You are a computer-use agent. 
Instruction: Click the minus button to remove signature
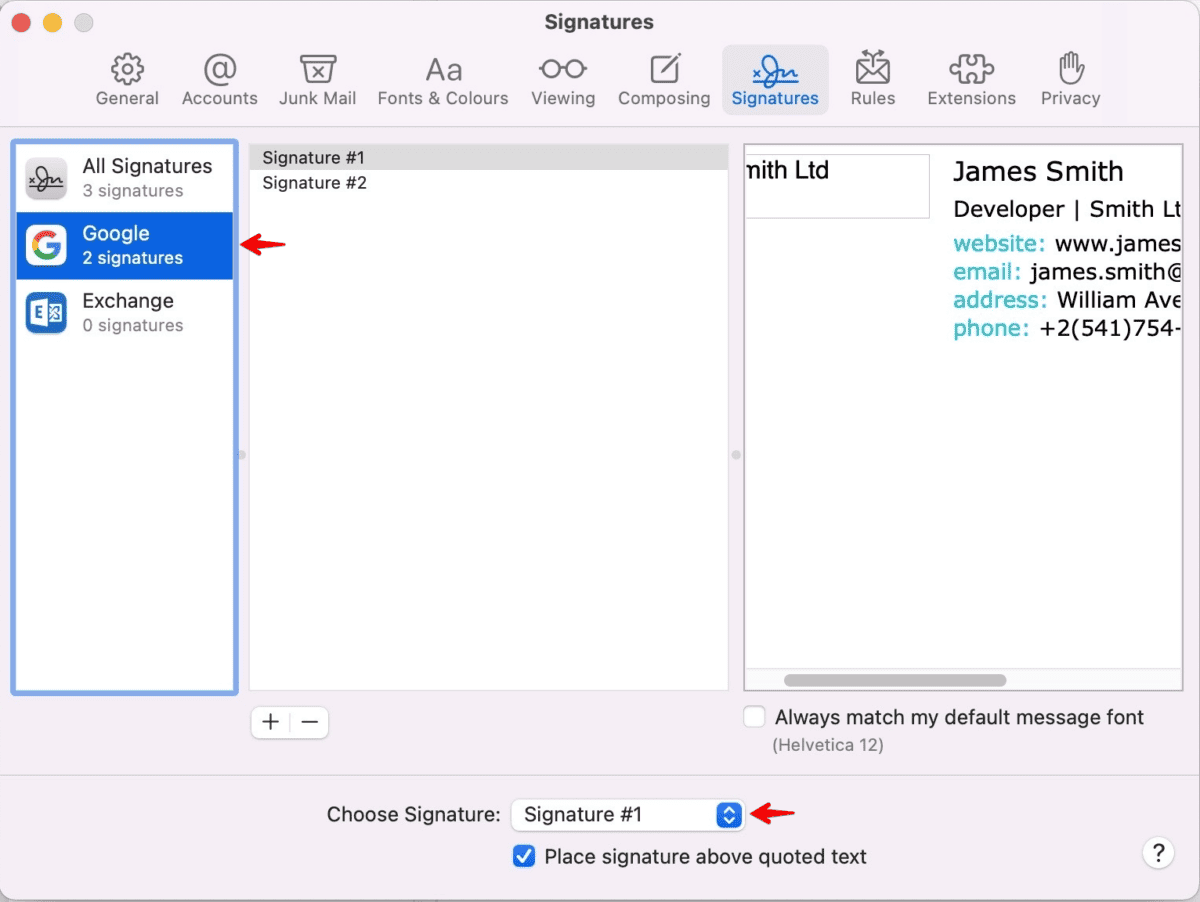tap(310, 722)
